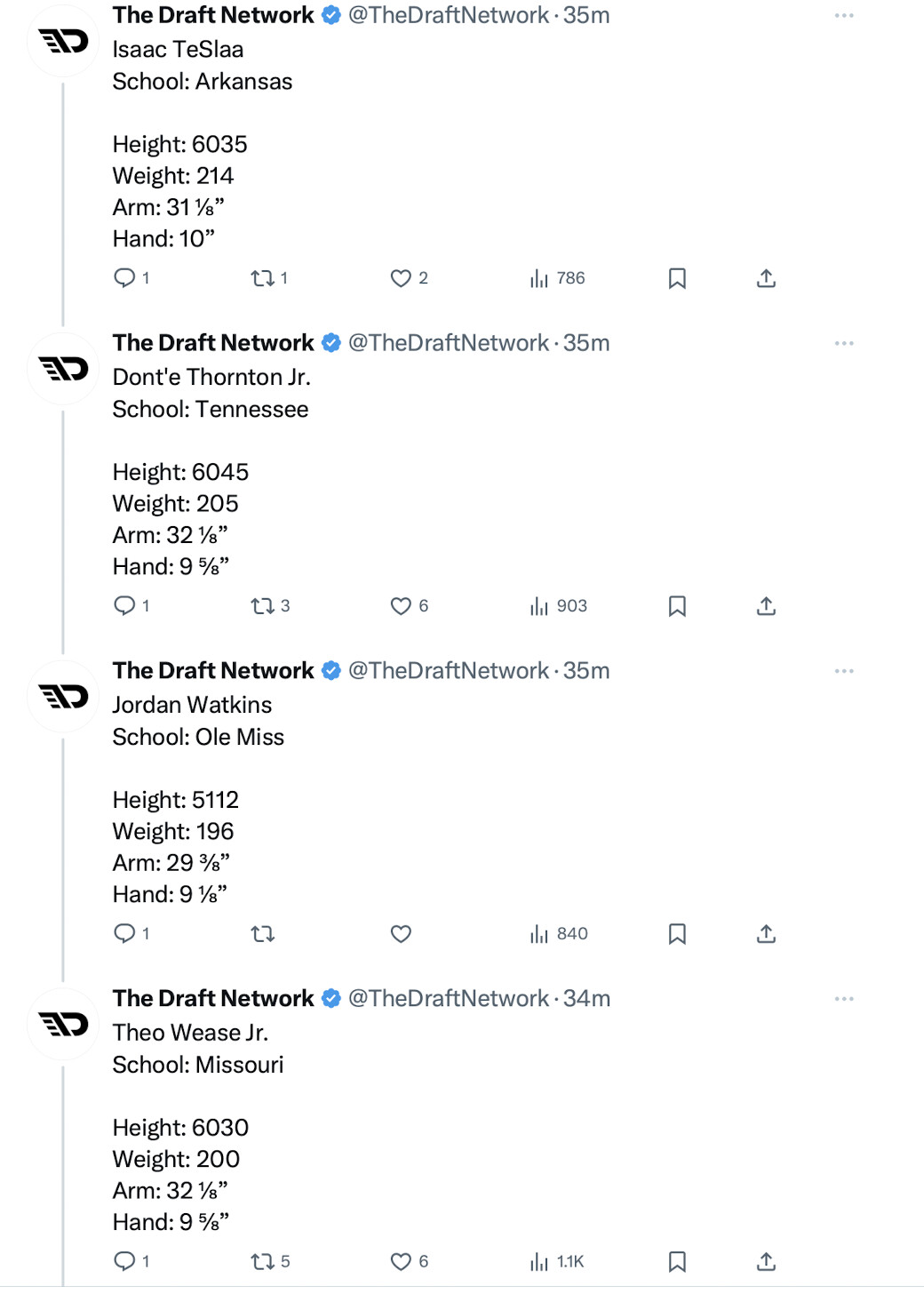Like the Isaac TeSlaa tweet
This screenshot has width=924, height=1294.
[401, 279]
